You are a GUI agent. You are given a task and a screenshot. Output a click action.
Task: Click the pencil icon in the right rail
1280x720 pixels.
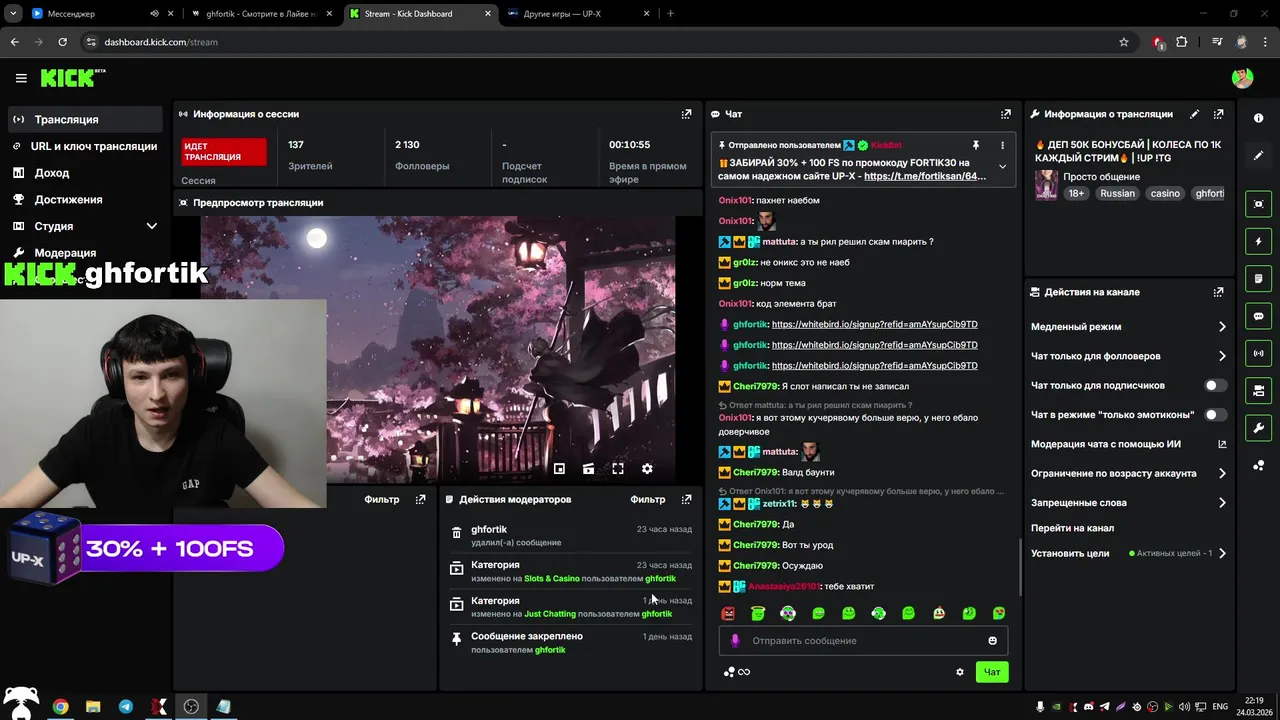coord(1258,156)
